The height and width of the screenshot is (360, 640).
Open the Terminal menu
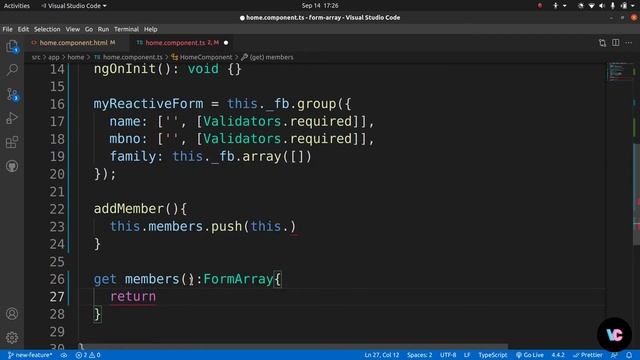[x=127, y=29]
